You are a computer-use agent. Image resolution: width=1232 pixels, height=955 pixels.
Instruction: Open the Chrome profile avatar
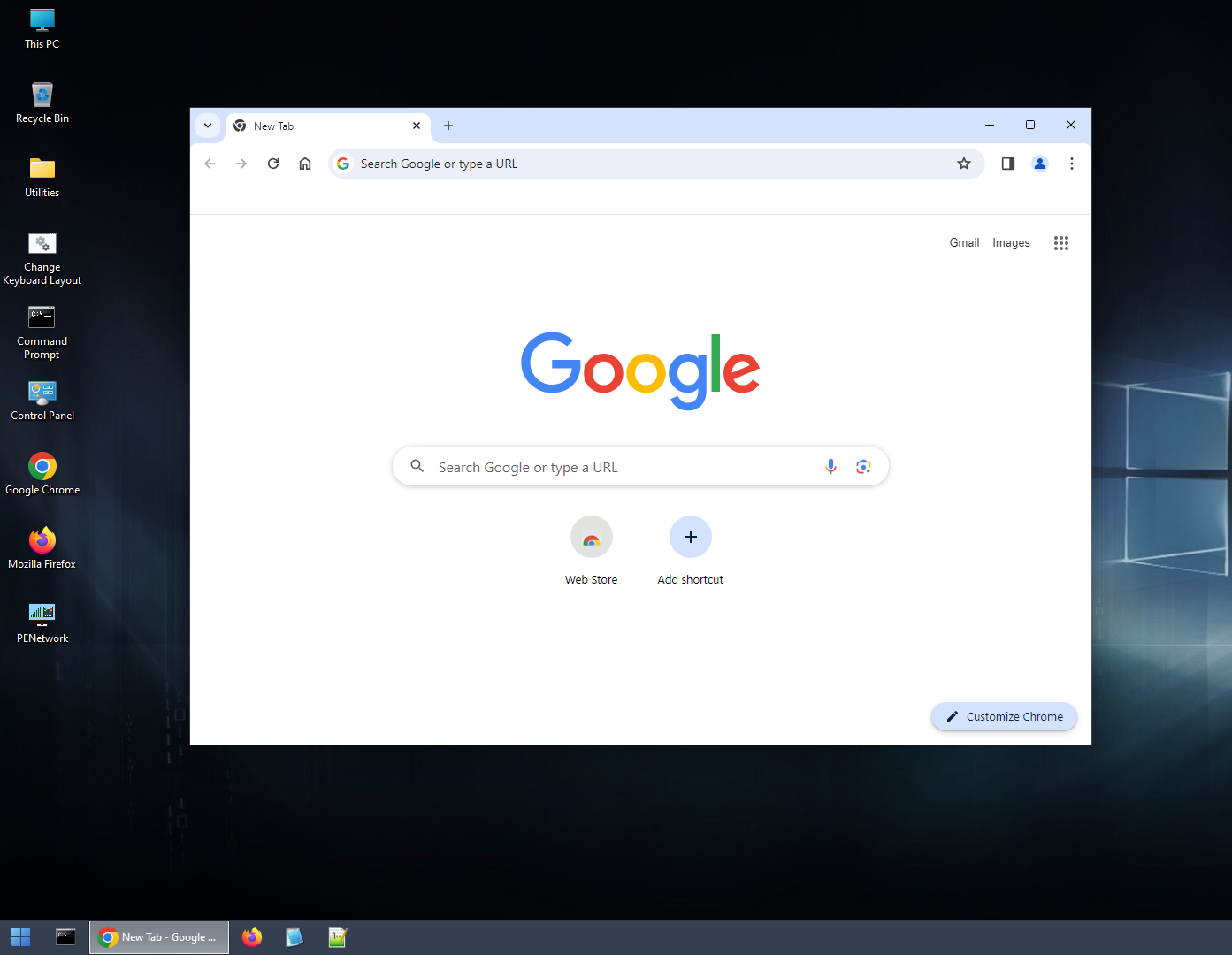[1040, 164]
